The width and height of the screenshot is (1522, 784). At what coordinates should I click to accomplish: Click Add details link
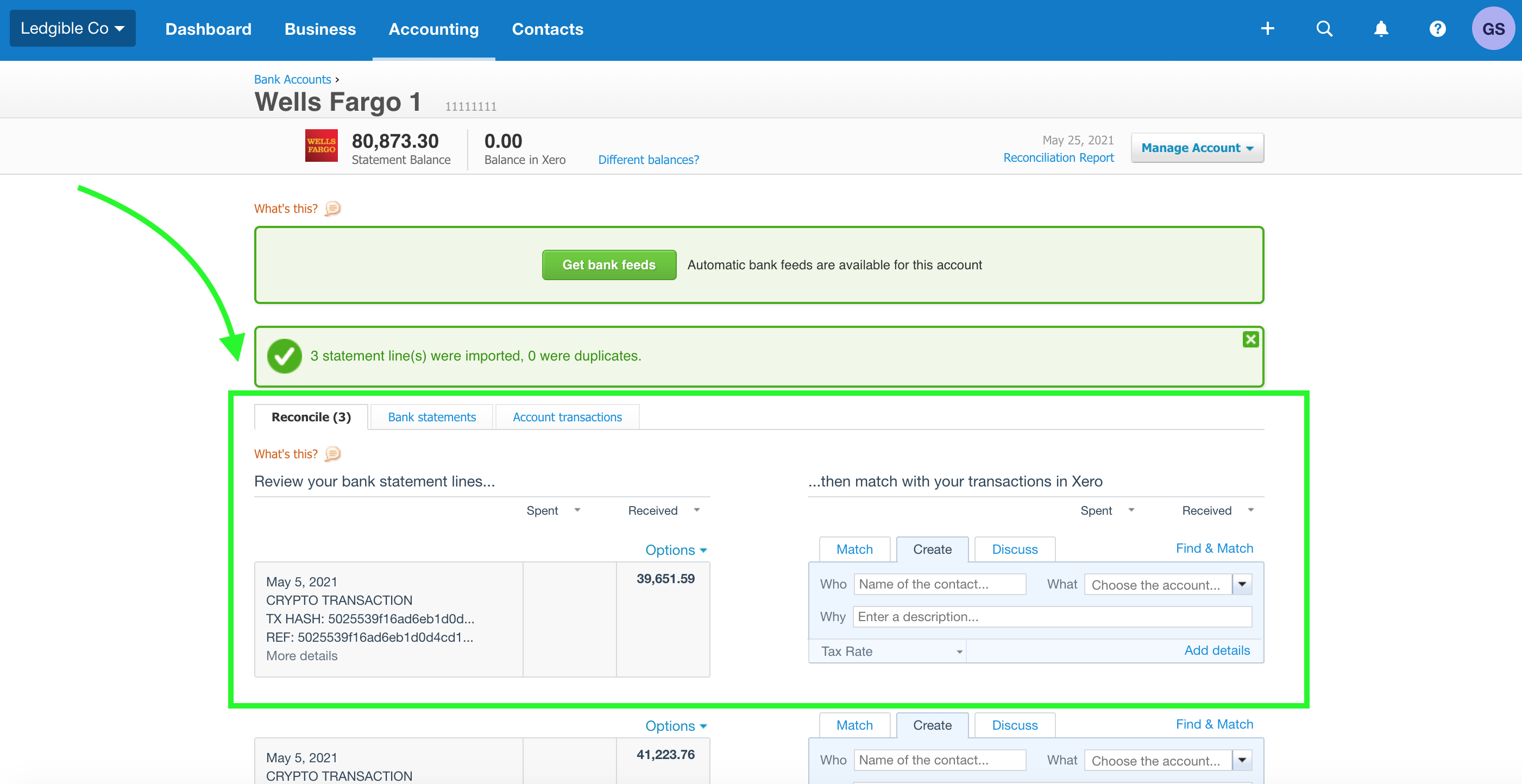pyautogui.click(x=1217, y=650)
